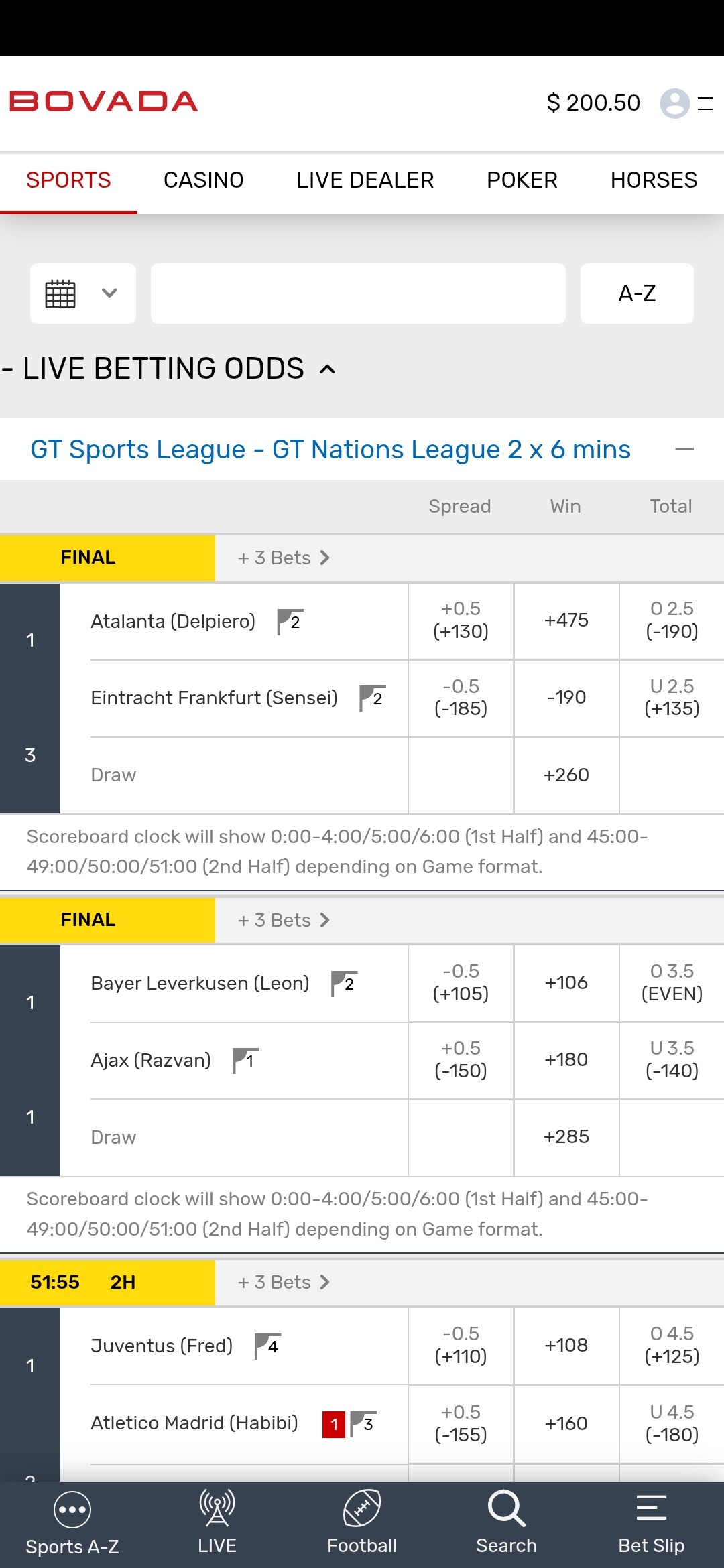Select Over 4.5 (+125) total for Juventus
This screenshot has height=1568, width=724.
point(672,1346)
